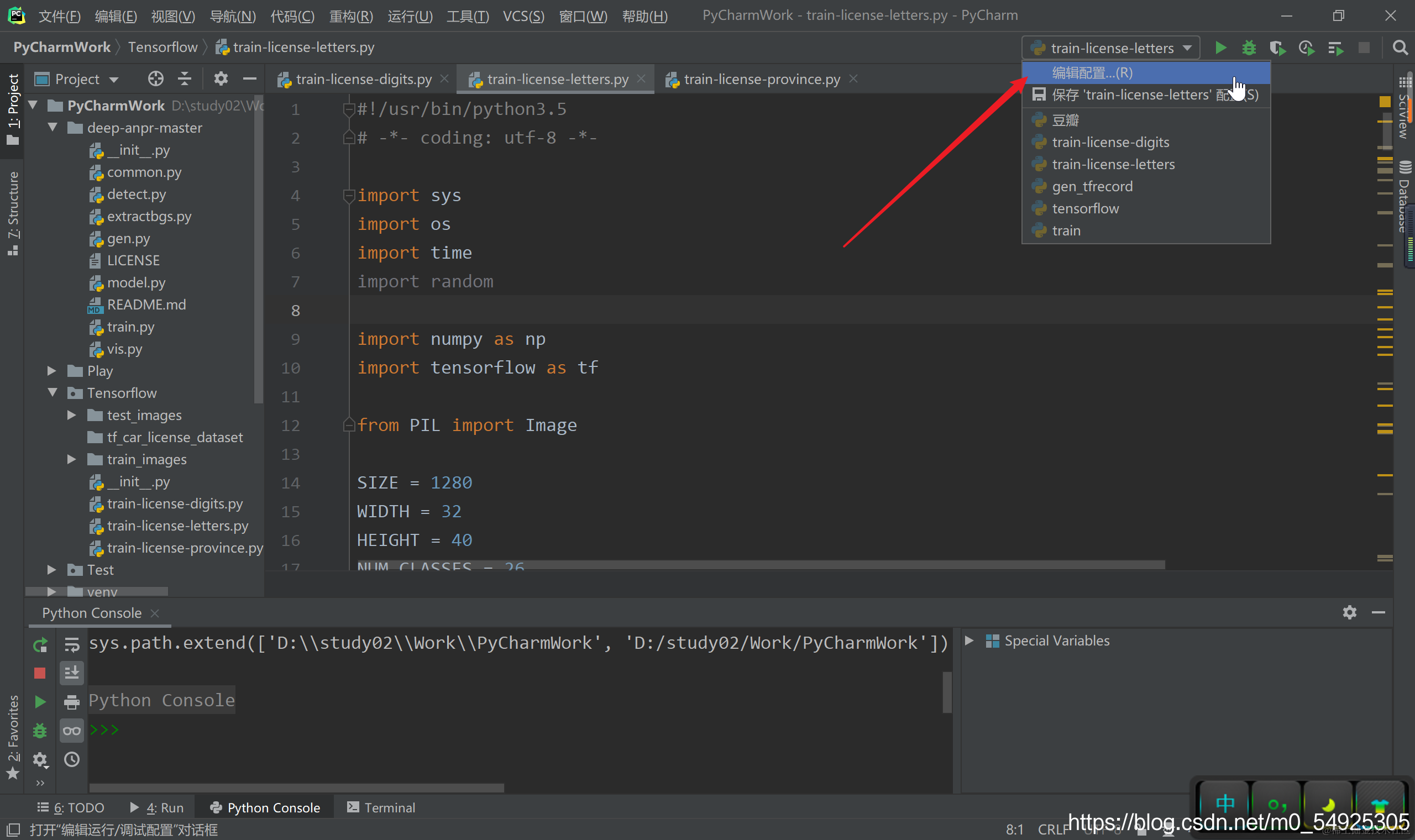
Task: Stop the Python Console with red square
Action: click(x=40, y=673)
